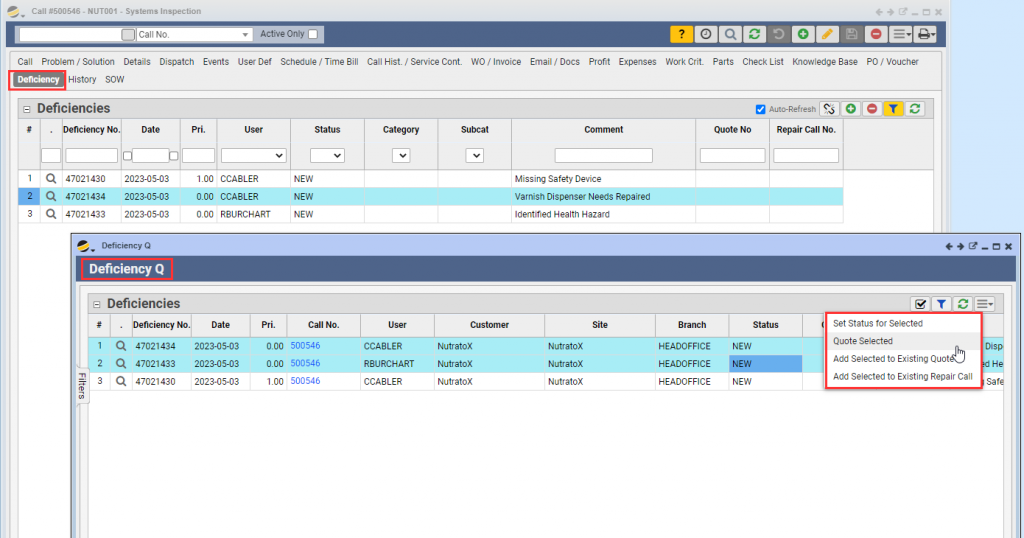Switch to the History tab
This screenshot has width=1024, height=538.
(x=82, y=79)
